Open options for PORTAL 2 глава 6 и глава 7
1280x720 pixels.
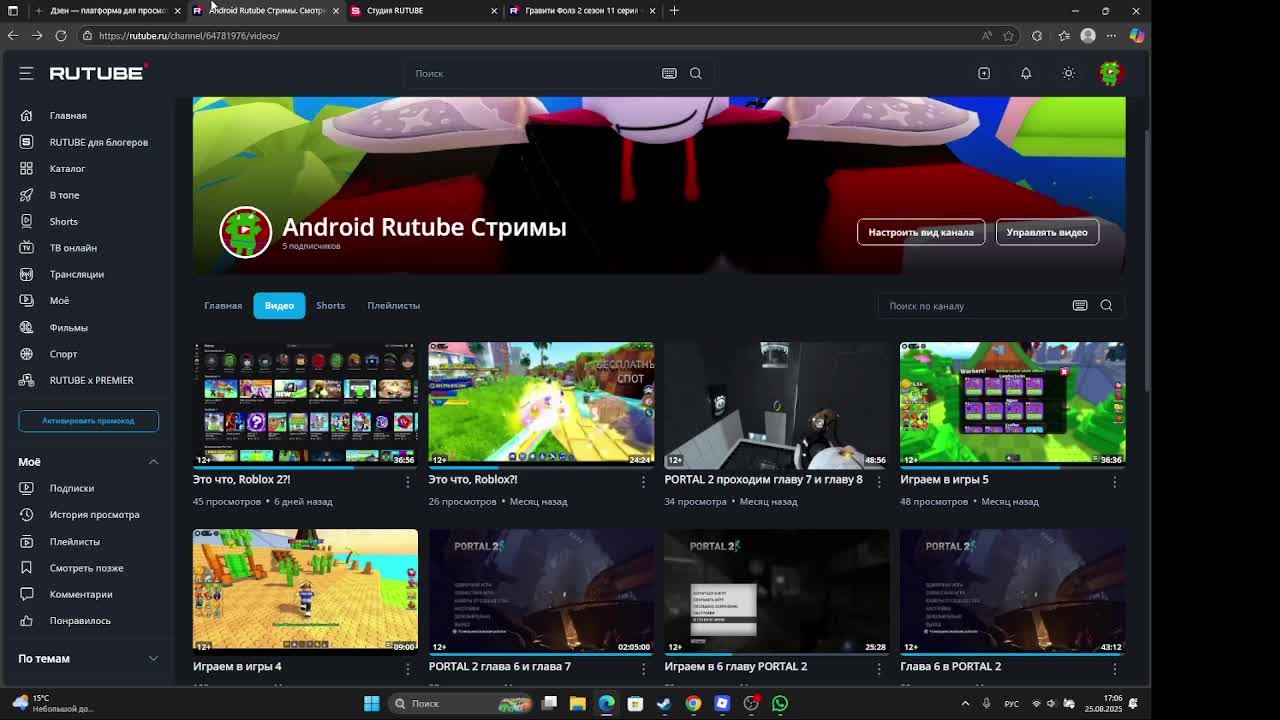pyautogui.click(x=643, y=668)
